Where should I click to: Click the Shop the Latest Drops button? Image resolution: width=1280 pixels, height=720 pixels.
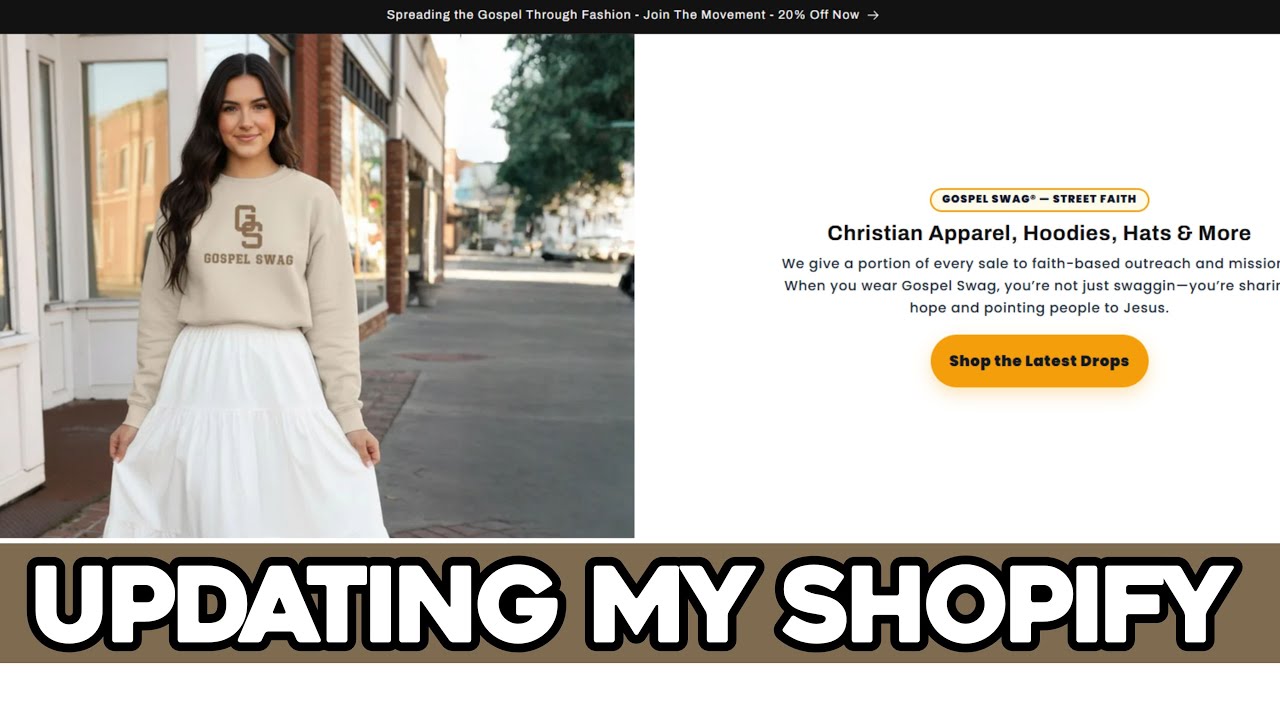coord(1039,361)
